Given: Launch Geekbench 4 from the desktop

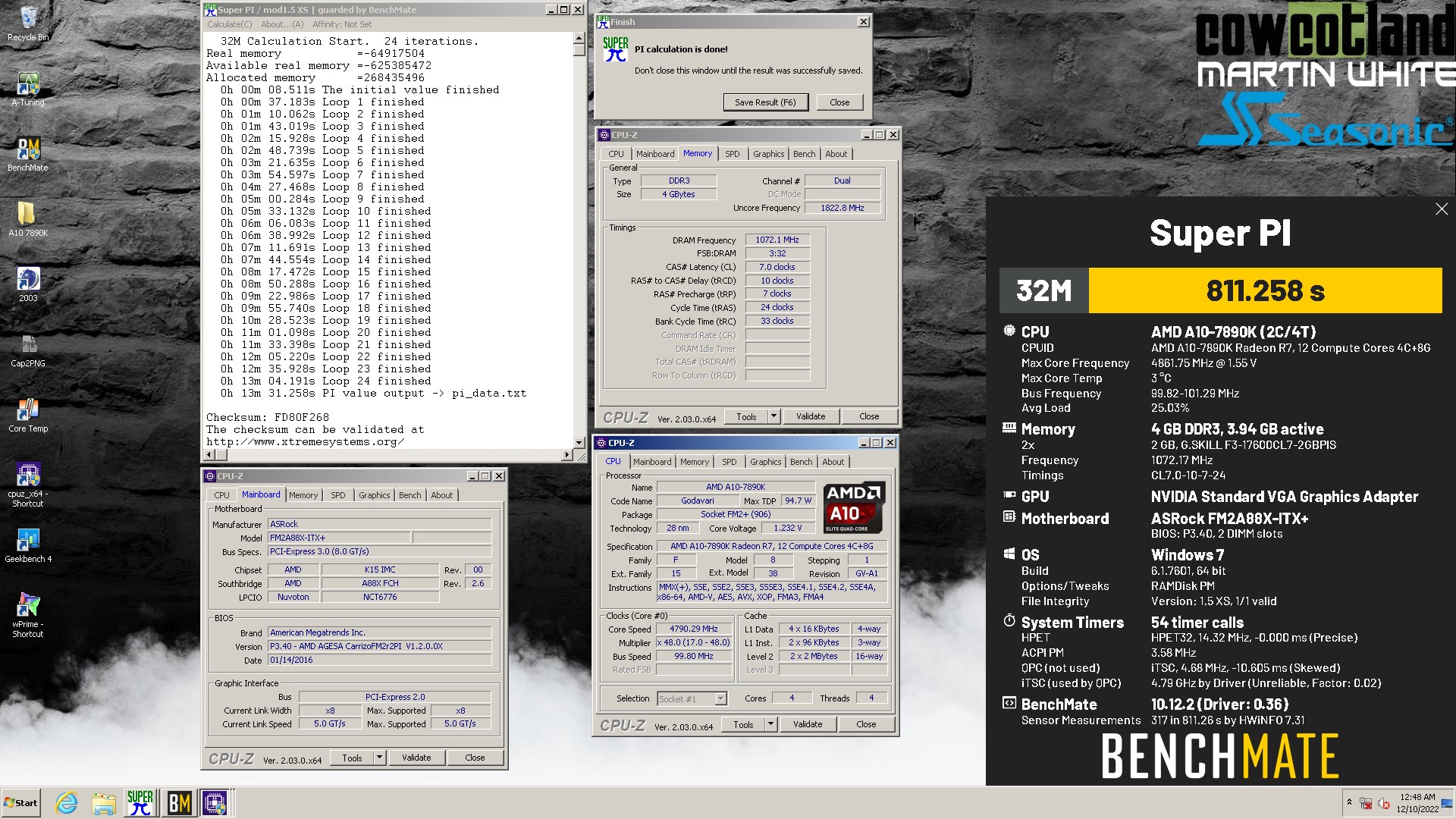Looking at the screenshot, I should click(x=28, y=545).
